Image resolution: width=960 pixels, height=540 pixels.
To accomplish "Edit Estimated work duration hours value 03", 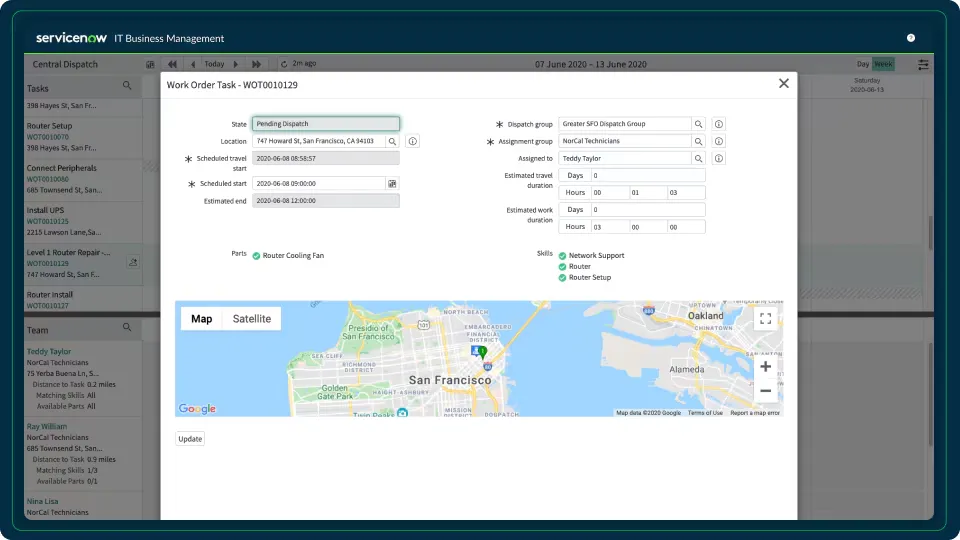I will 610,227.
